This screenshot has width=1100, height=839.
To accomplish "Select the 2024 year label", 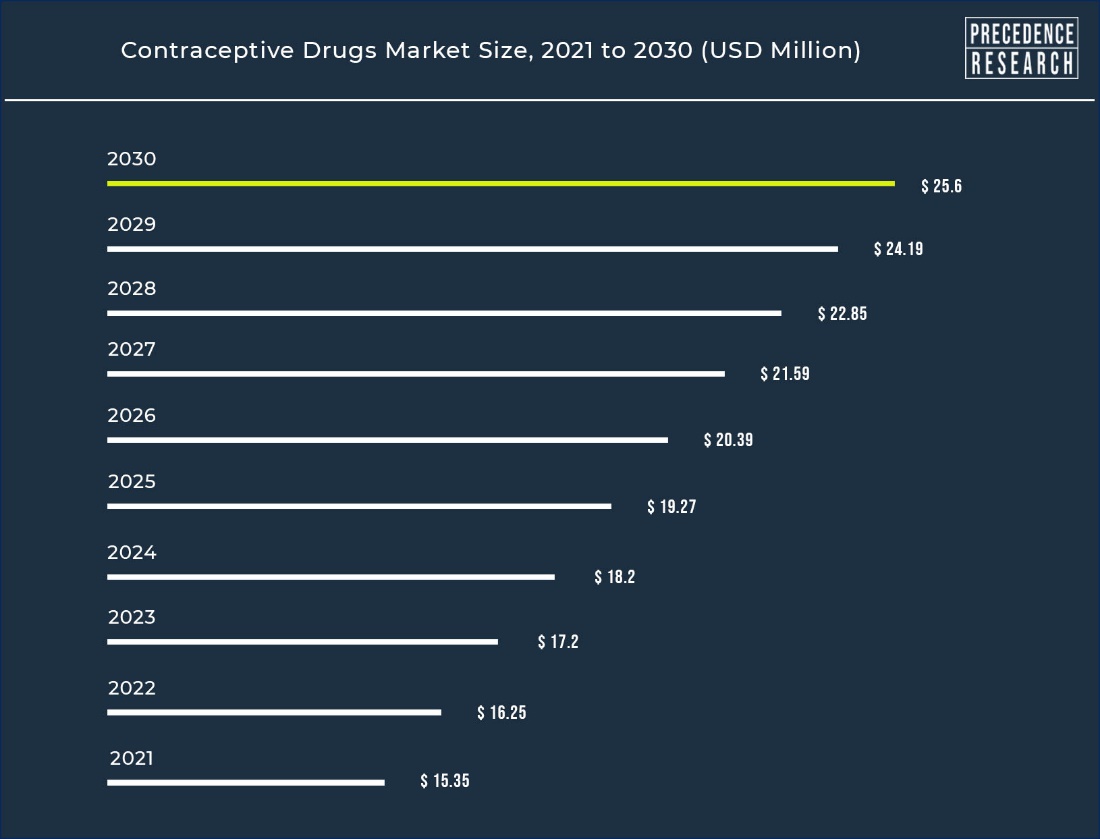I will (x=132, y=552).
